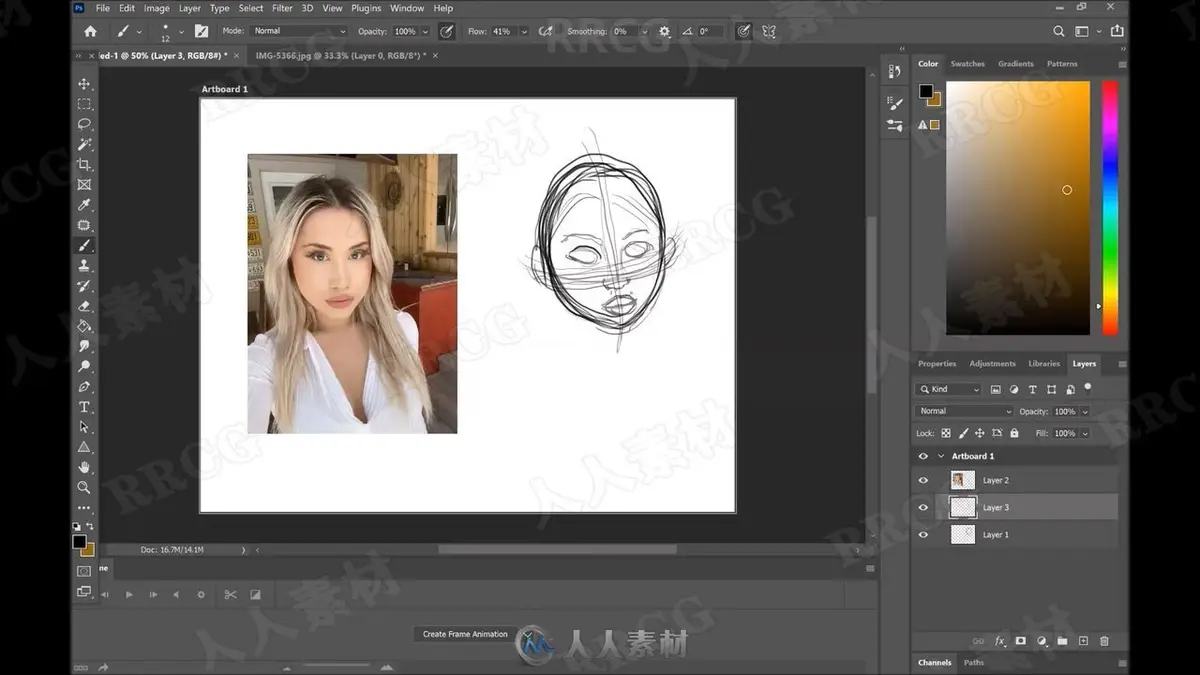Hide Layer 2 visibility eye
The image size is (1200, 675).
pos(923,480)
